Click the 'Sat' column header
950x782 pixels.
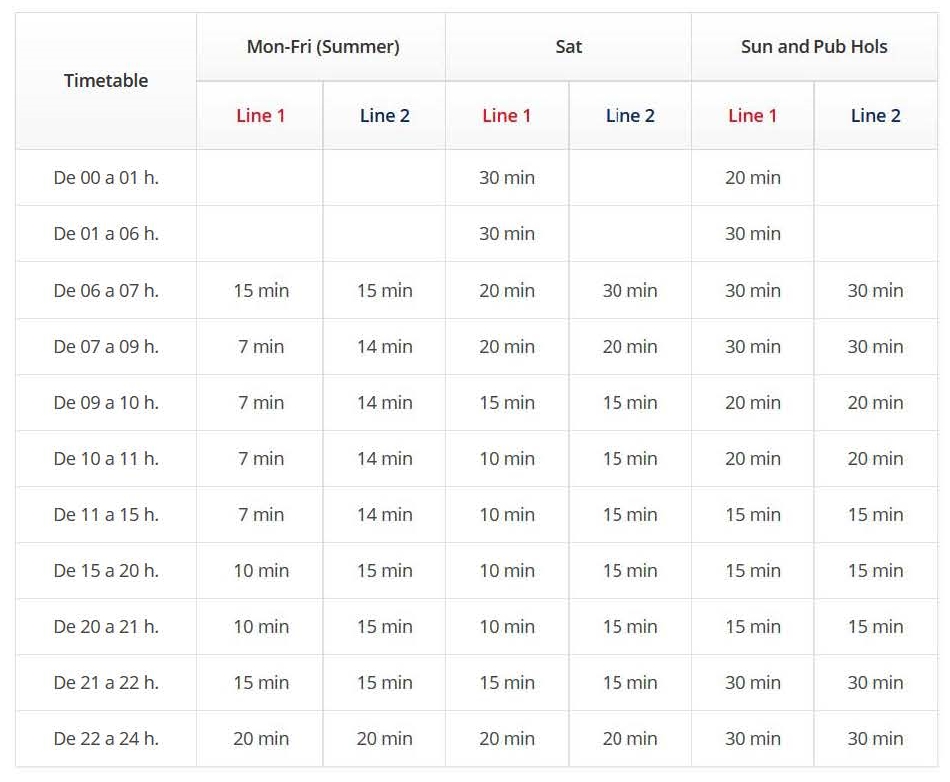[x=568, y=46]
